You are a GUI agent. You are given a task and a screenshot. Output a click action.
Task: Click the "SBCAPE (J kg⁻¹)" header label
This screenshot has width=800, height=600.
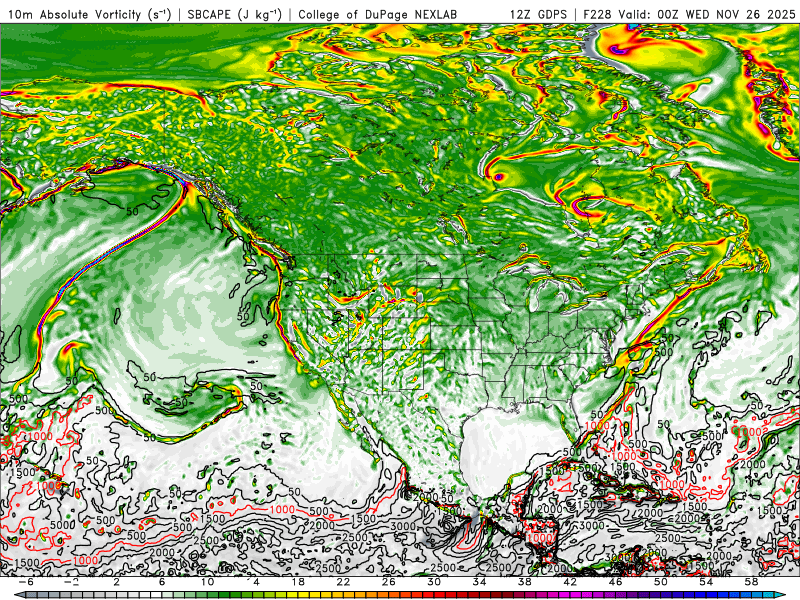click(235, 15)
